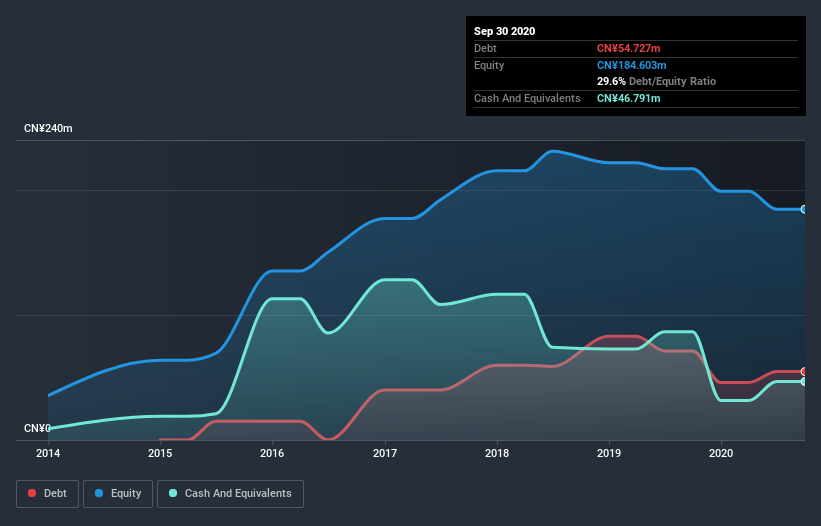
Task: Click the 2015 x-axis label
Action: (160, 453)
